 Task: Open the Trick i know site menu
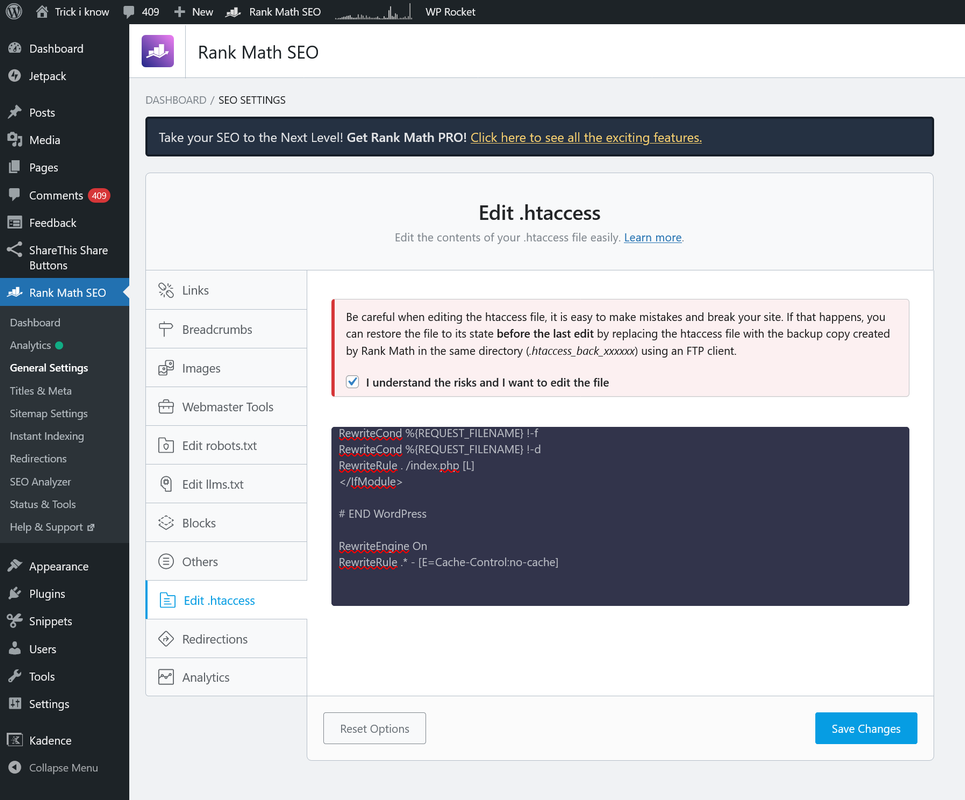[x=73, y=12]
